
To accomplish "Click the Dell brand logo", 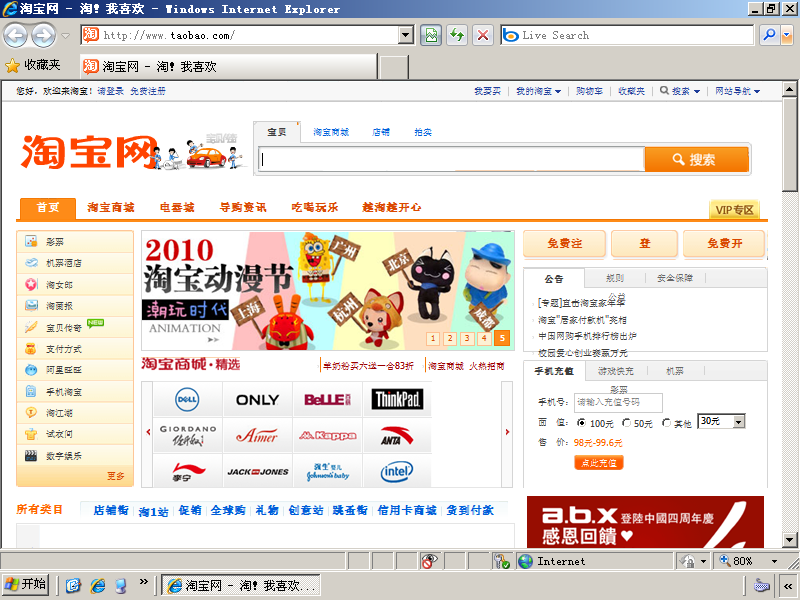I will pos(187,399).
